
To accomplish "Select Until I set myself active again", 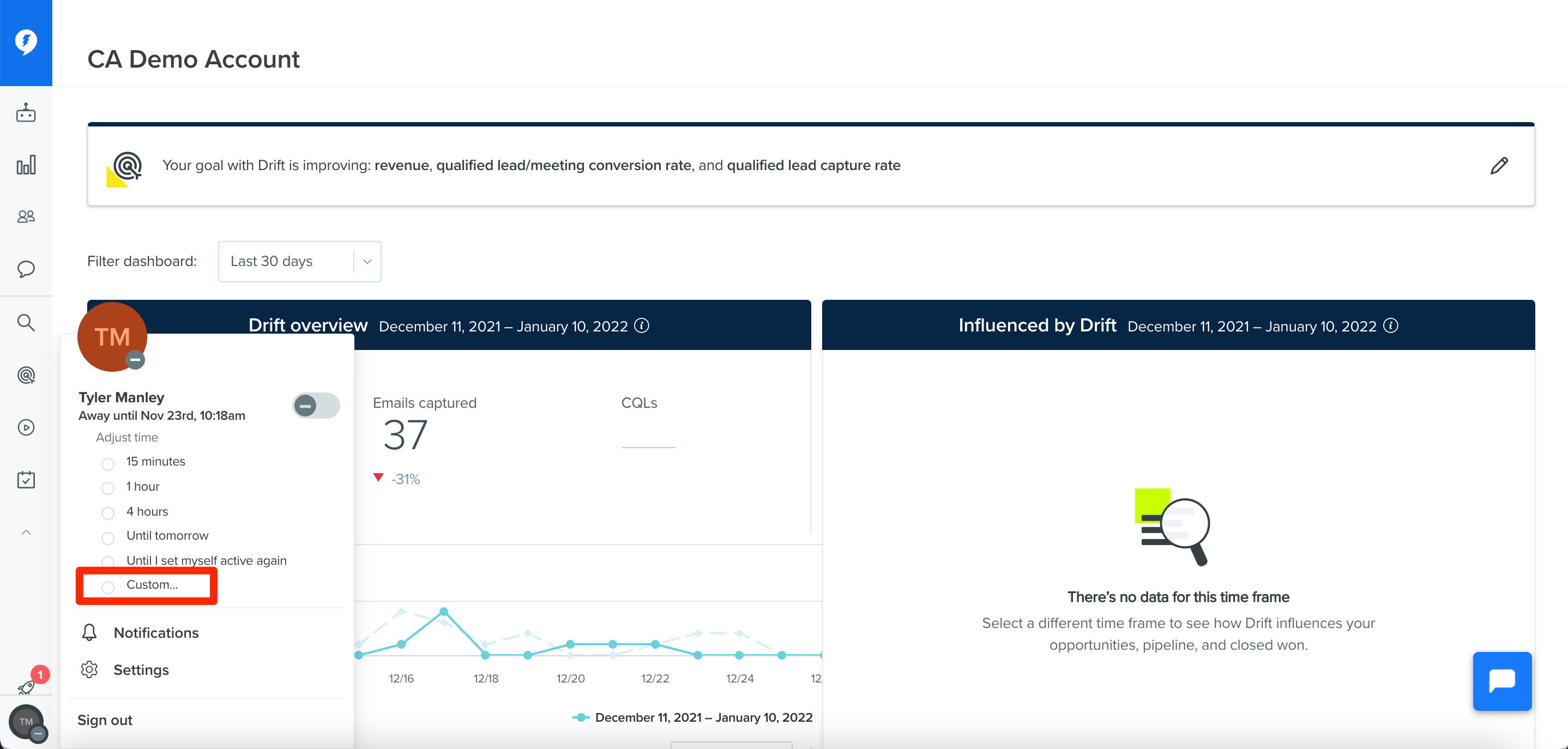I will click(x=108, y=561).
